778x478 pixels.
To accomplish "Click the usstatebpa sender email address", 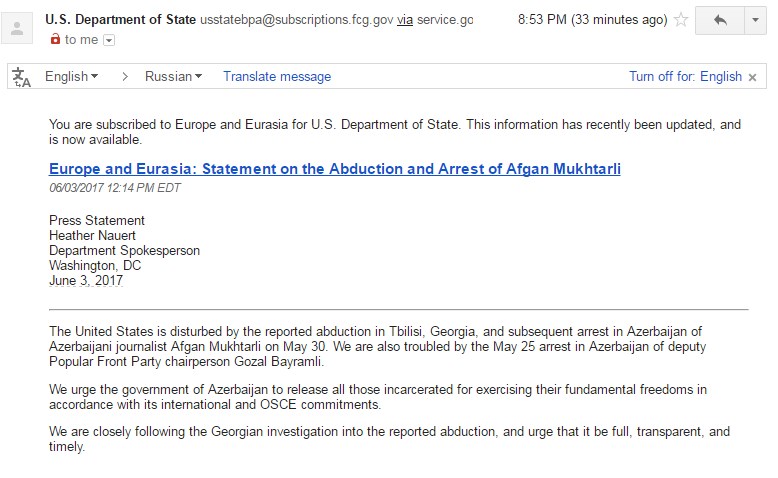I will 297,20.
